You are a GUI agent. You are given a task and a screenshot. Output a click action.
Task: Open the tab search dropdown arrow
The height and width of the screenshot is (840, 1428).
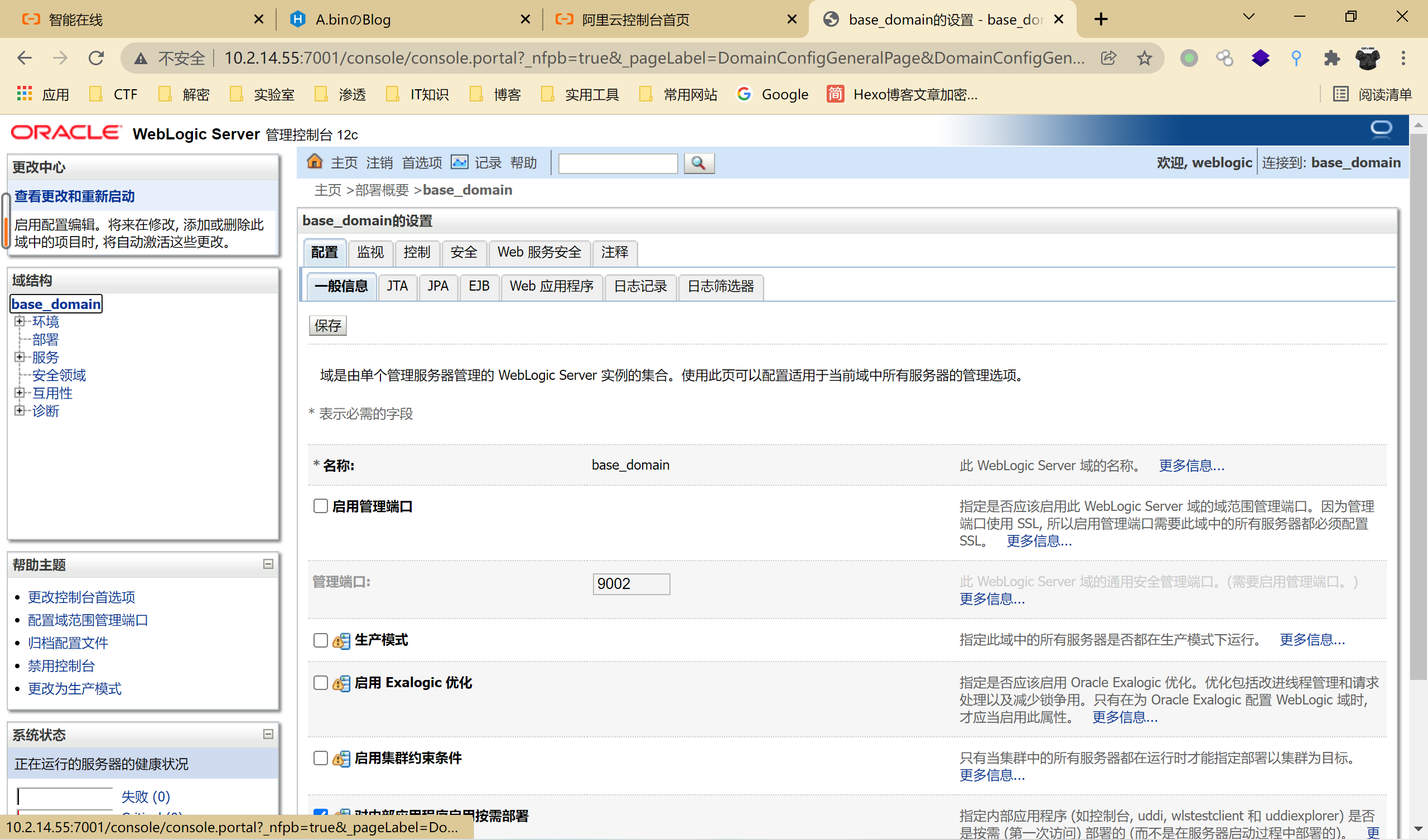[x=1248, y=17]
